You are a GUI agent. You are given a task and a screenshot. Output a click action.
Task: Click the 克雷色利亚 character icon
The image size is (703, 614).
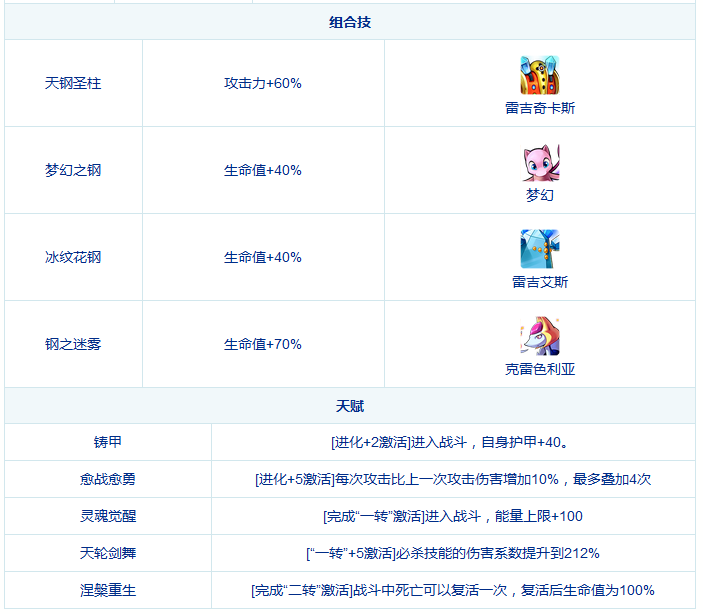tap(540, 336)
